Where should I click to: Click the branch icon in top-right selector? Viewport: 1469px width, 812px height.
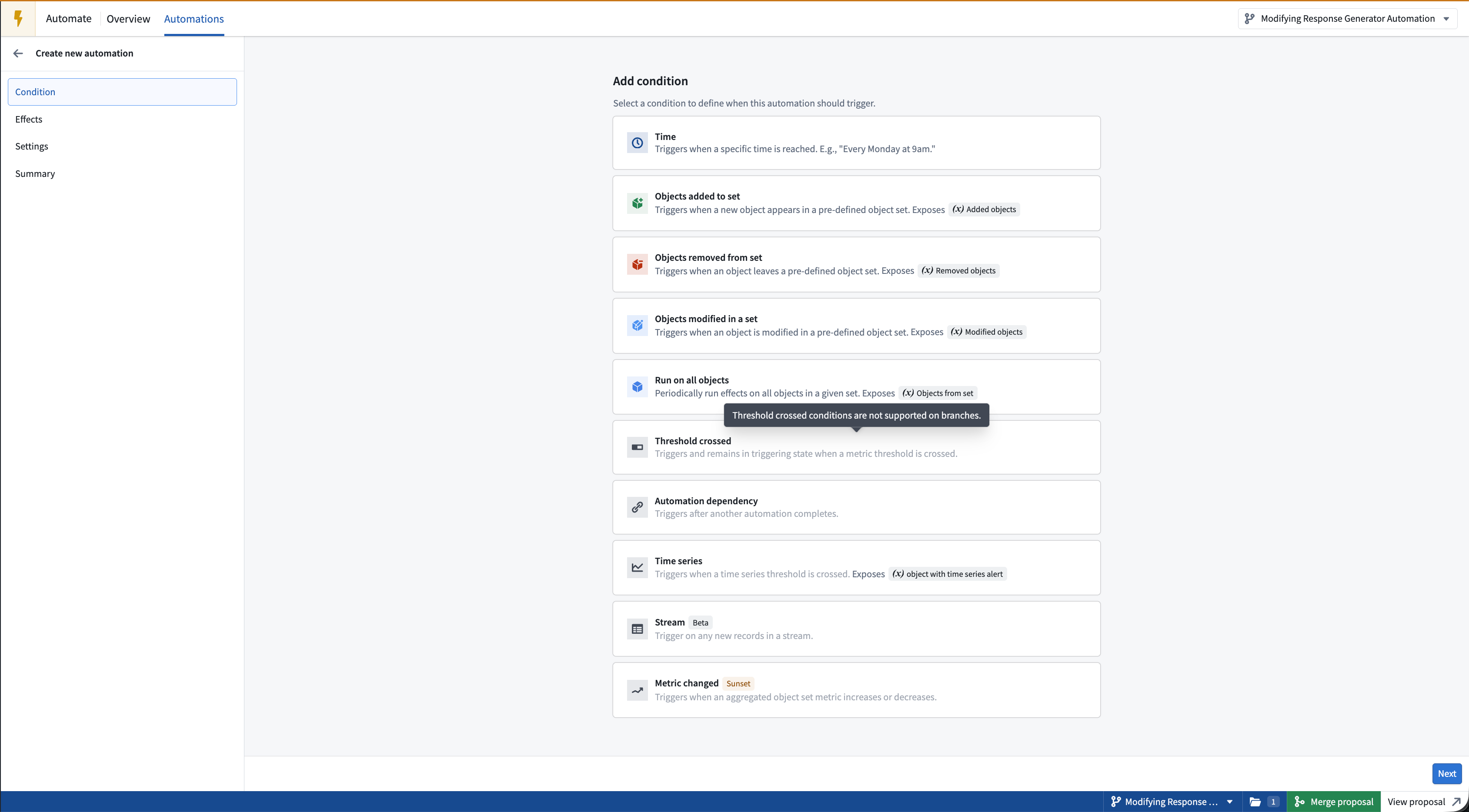pos(1249,19)
